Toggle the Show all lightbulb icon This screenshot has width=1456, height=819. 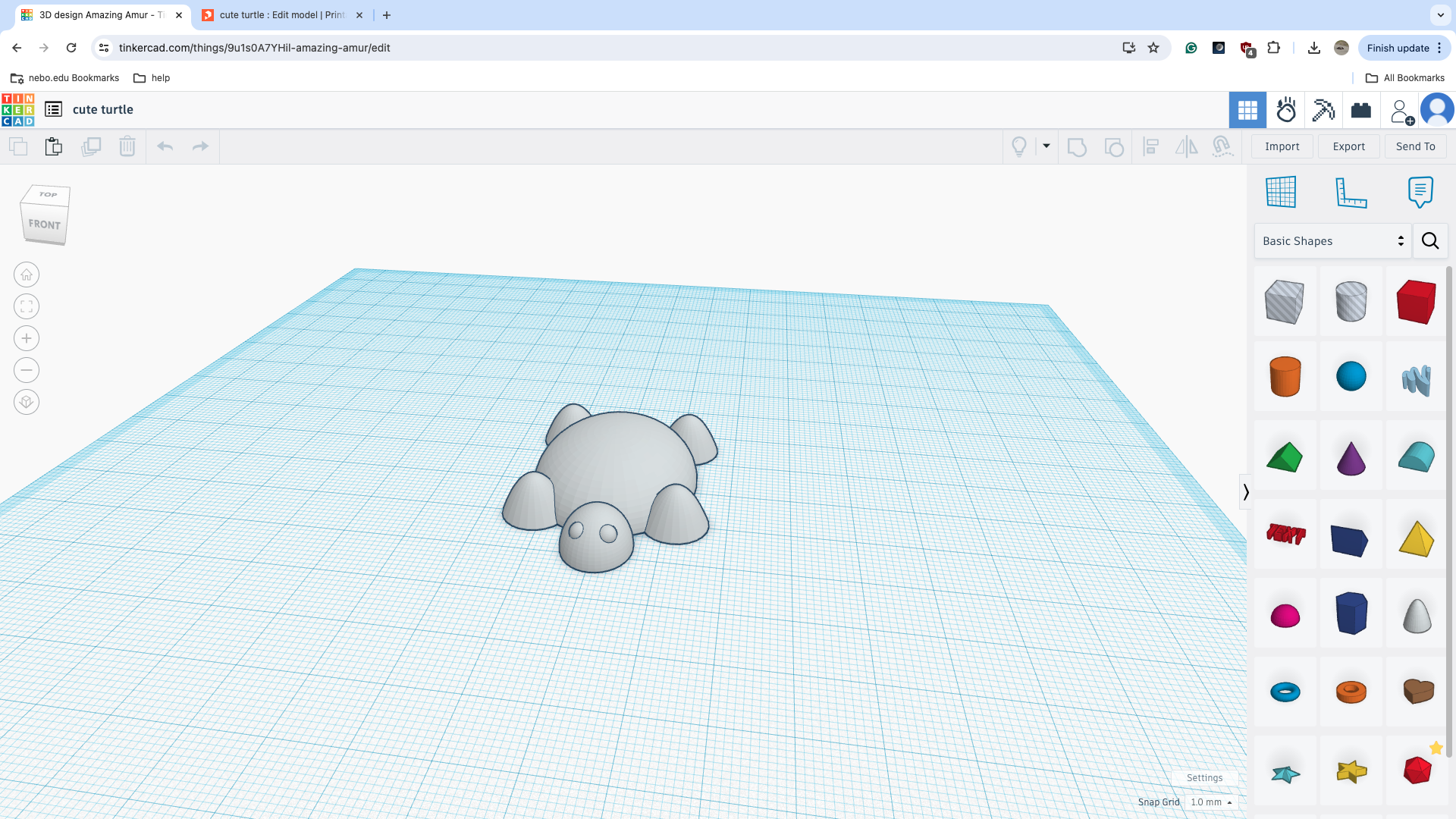tap(1019, 146)
